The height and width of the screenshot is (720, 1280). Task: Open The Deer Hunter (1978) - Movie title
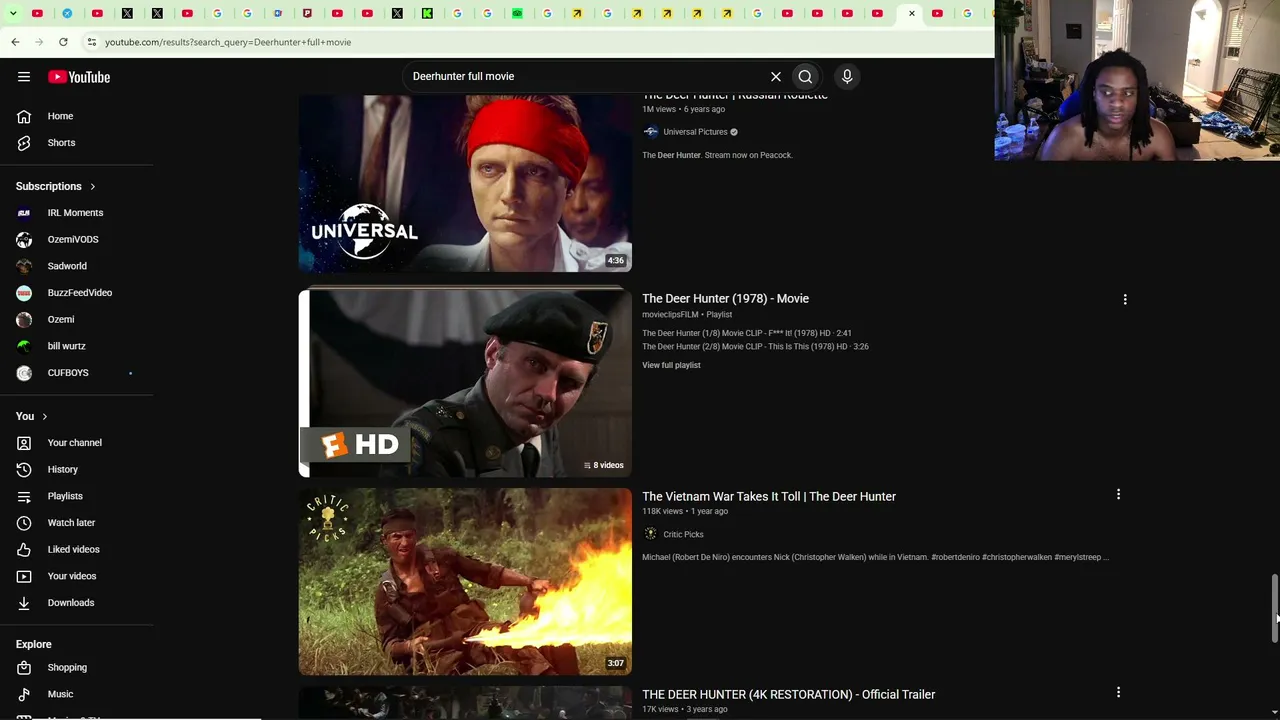point(725,298)
